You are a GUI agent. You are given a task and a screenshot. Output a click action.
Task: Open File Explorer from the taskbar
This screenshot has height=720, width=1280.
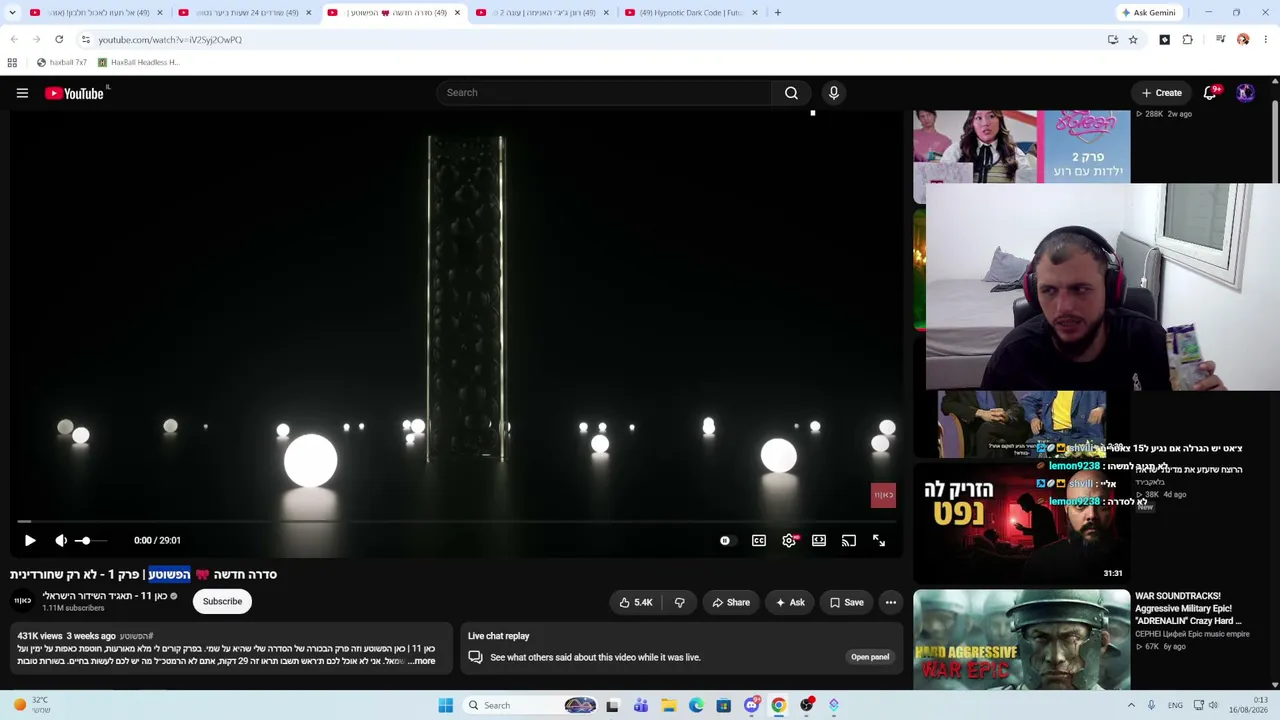[x=669, y=705]
